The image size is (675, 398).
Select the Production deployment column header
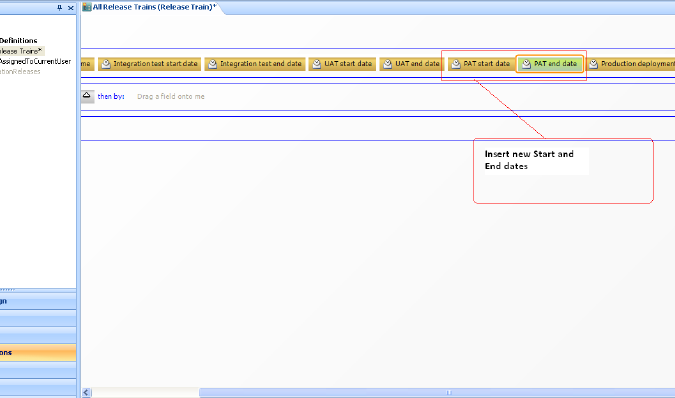(630, 64)
